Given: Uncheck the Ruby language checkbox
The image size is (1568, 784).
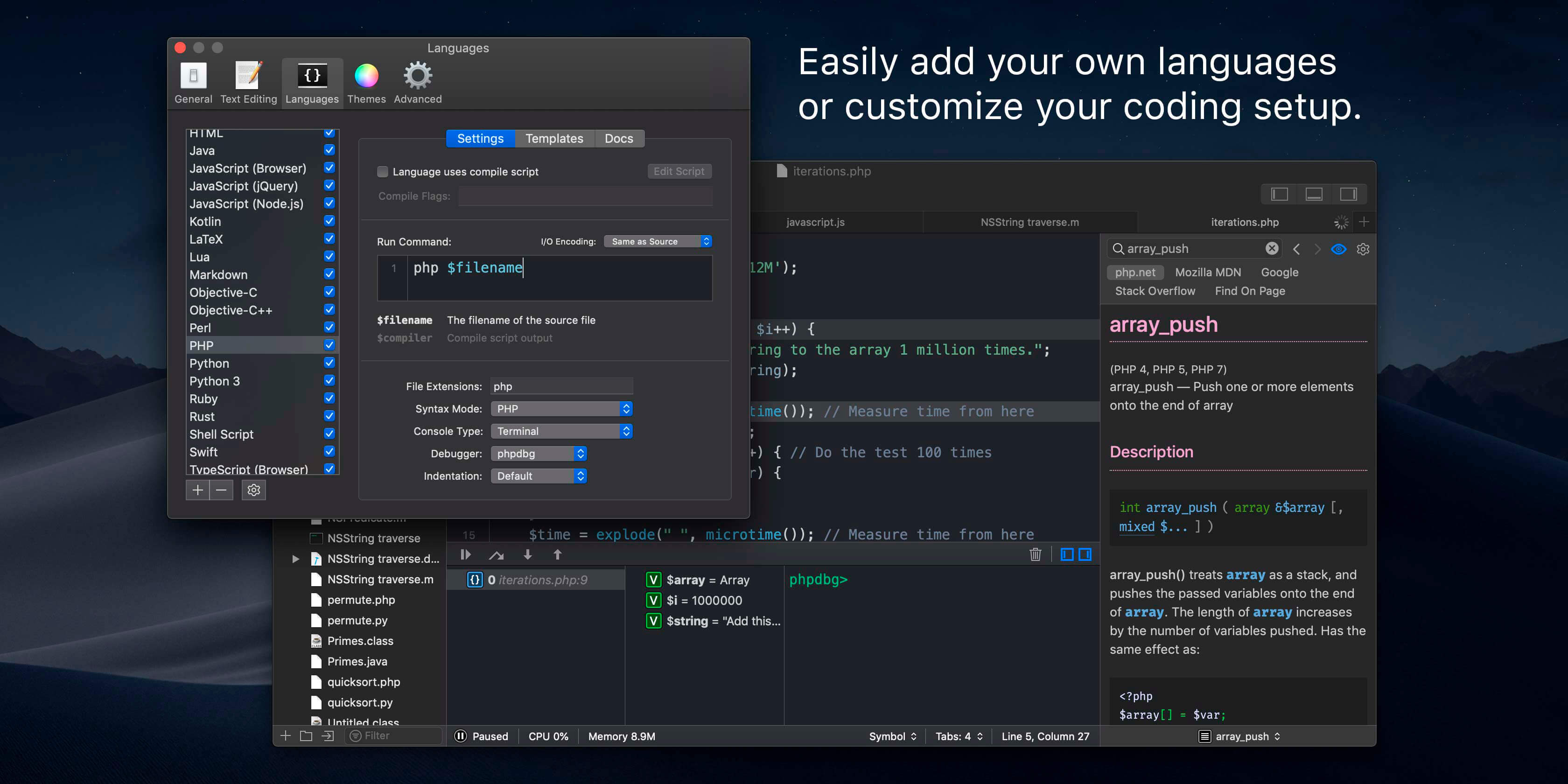Looking at the screenshot, I should [x=329, y=398].
